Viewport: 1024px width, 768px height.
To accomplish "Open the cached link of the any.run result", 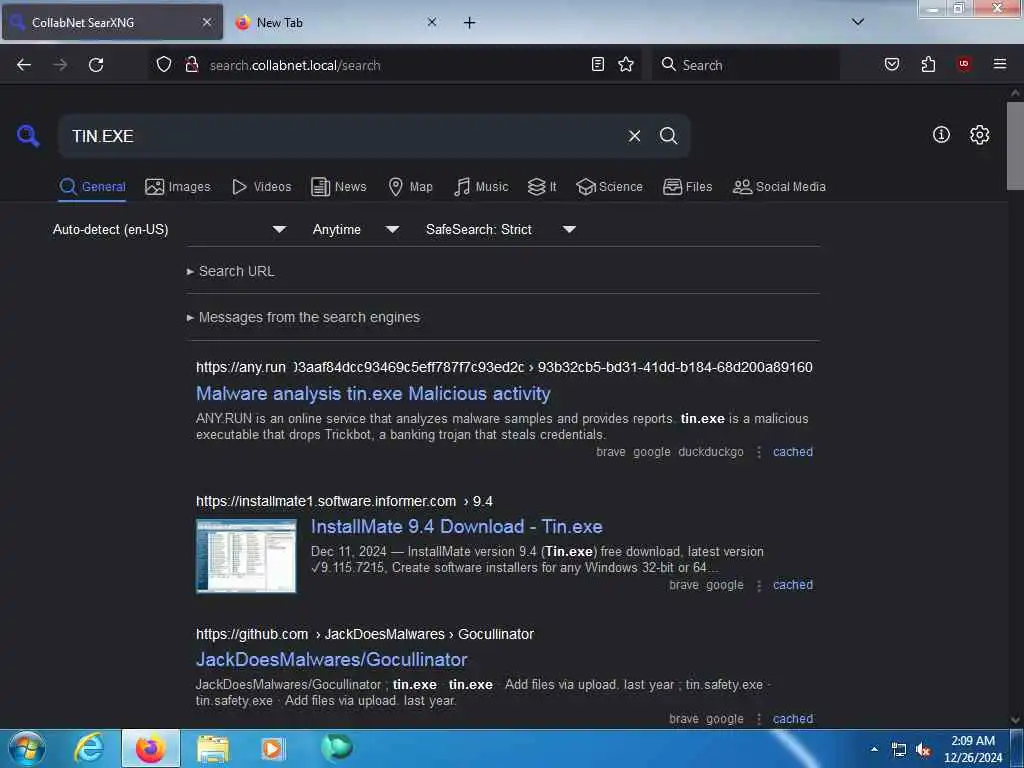I will tap(793, 452).
